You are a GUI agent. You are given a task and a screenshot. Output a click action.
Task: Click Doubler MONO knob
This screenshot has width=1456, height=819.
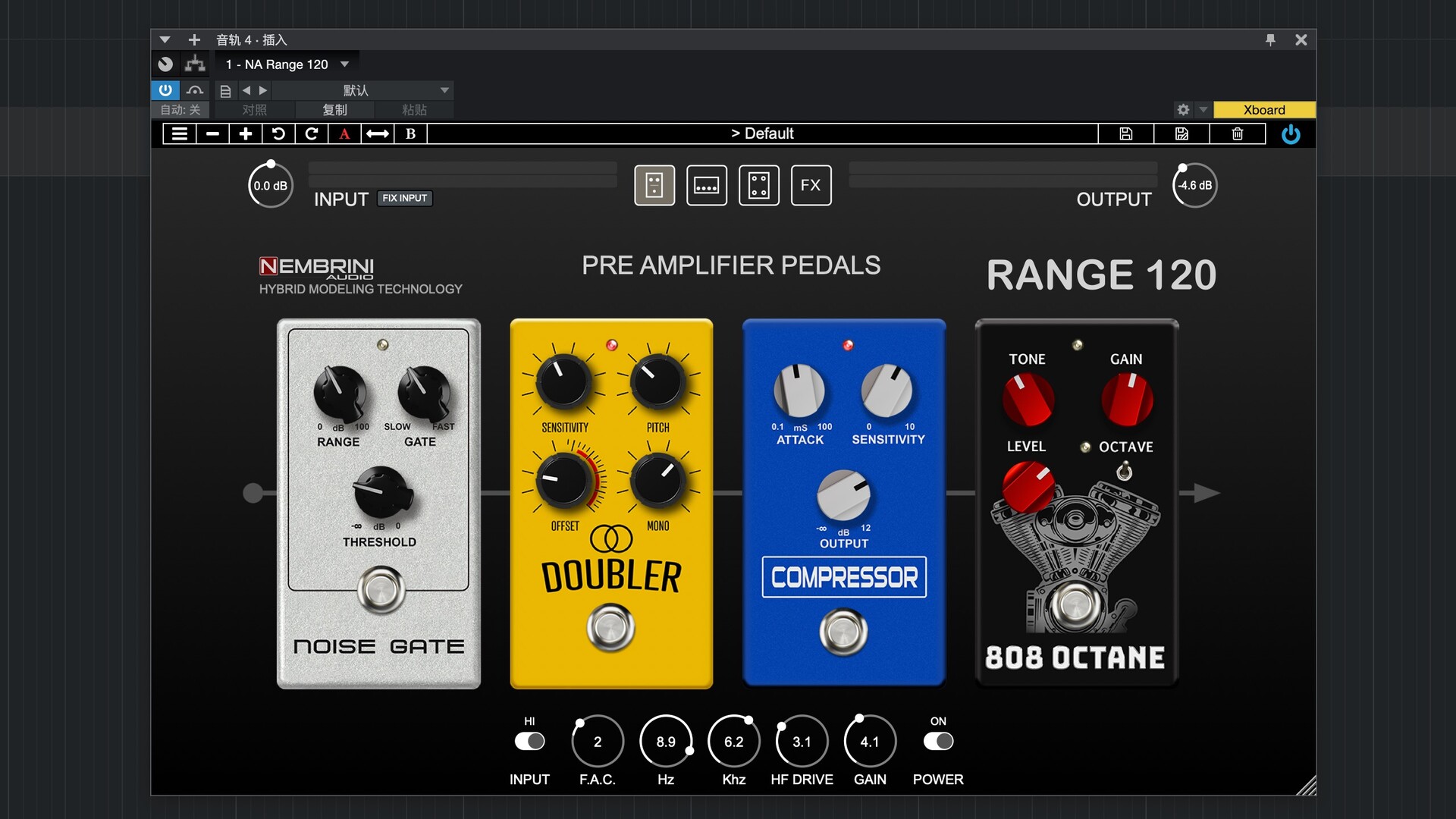657,481
